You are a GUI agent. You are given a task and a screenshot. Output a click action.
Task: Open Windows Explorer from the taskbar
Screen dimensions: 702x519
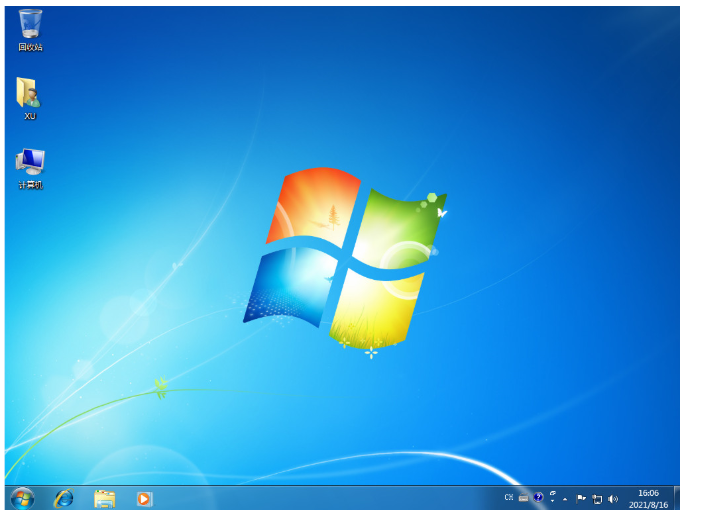(104, 498)
